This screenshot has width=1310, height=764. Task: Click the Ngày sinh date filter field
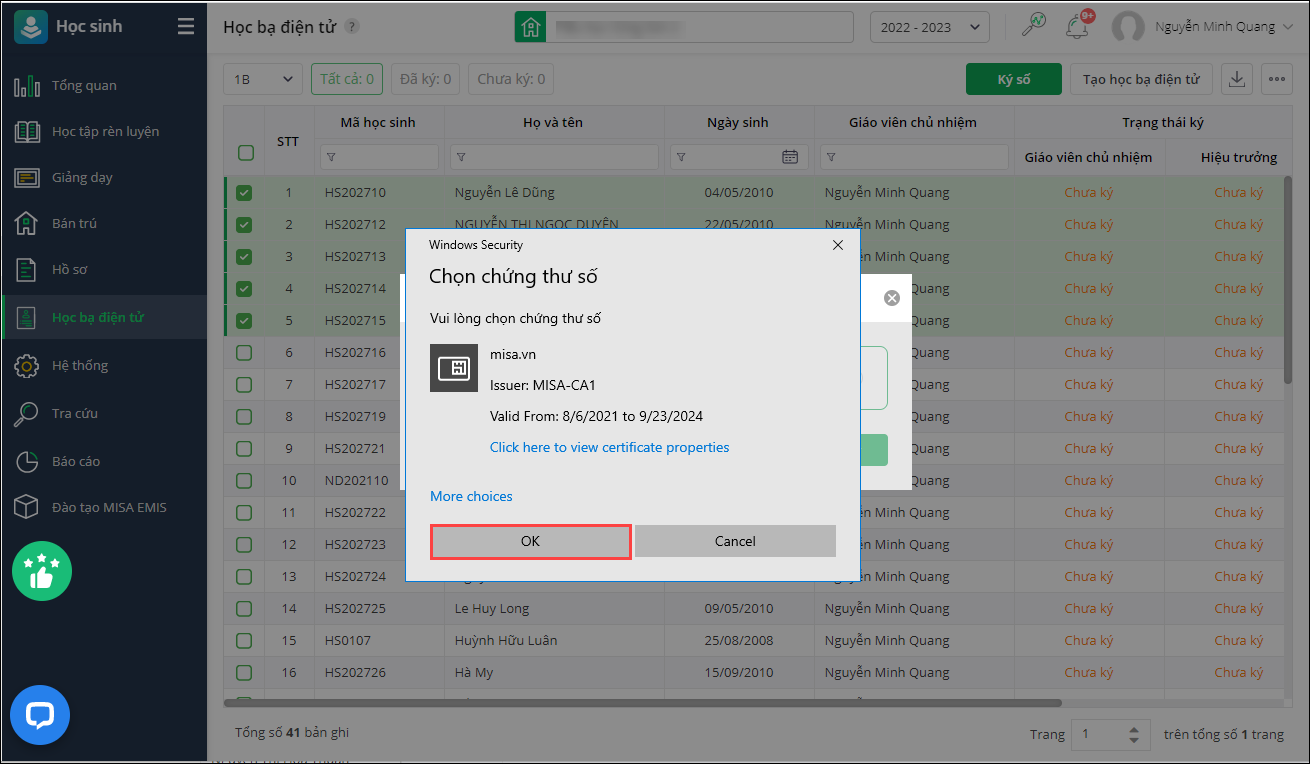click(x=739, y=157)
